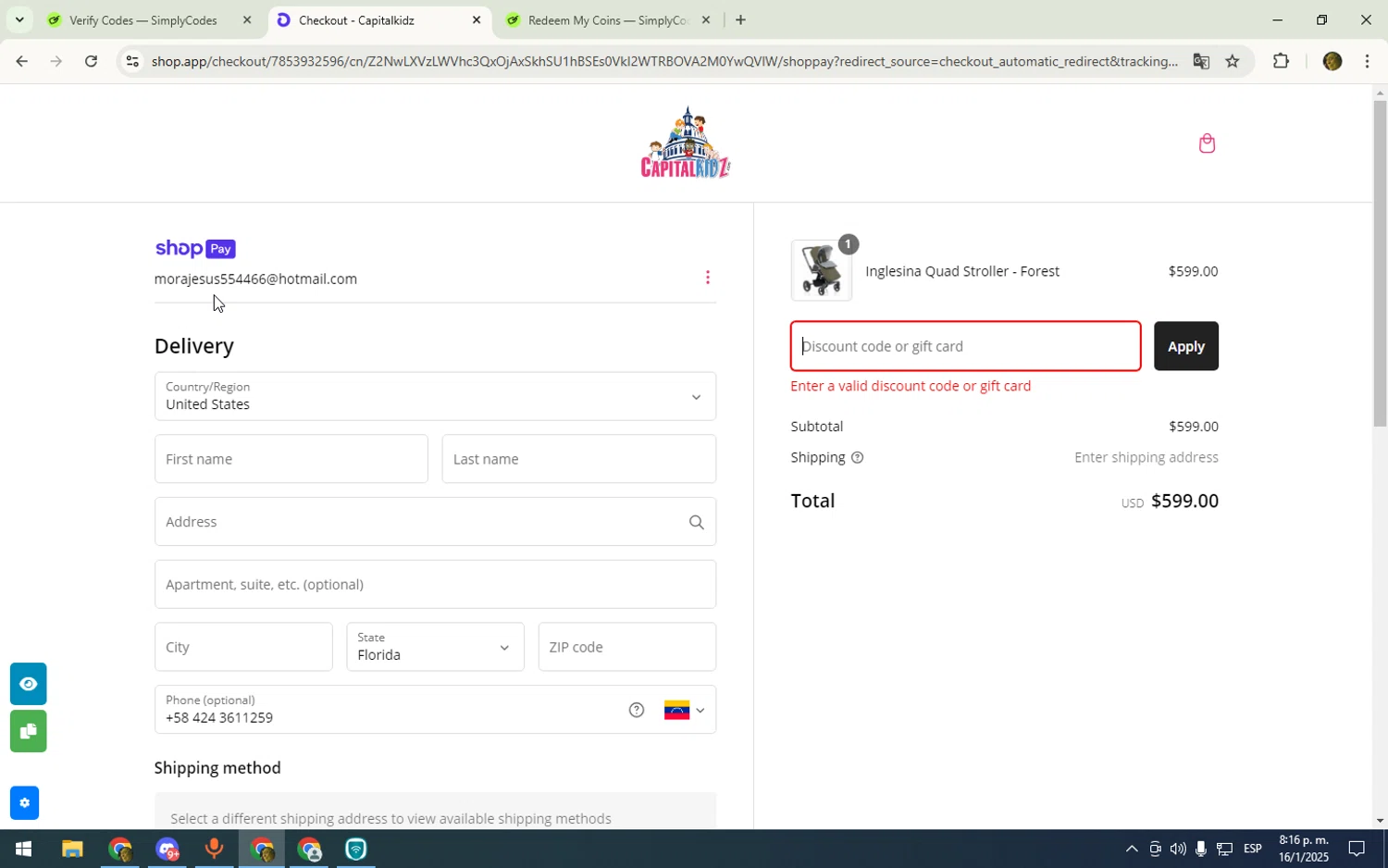Image resolution: width=1388 pixels, height=868 pixels.
Task: Close the Verify Codes tab
Action: [247, 19]
